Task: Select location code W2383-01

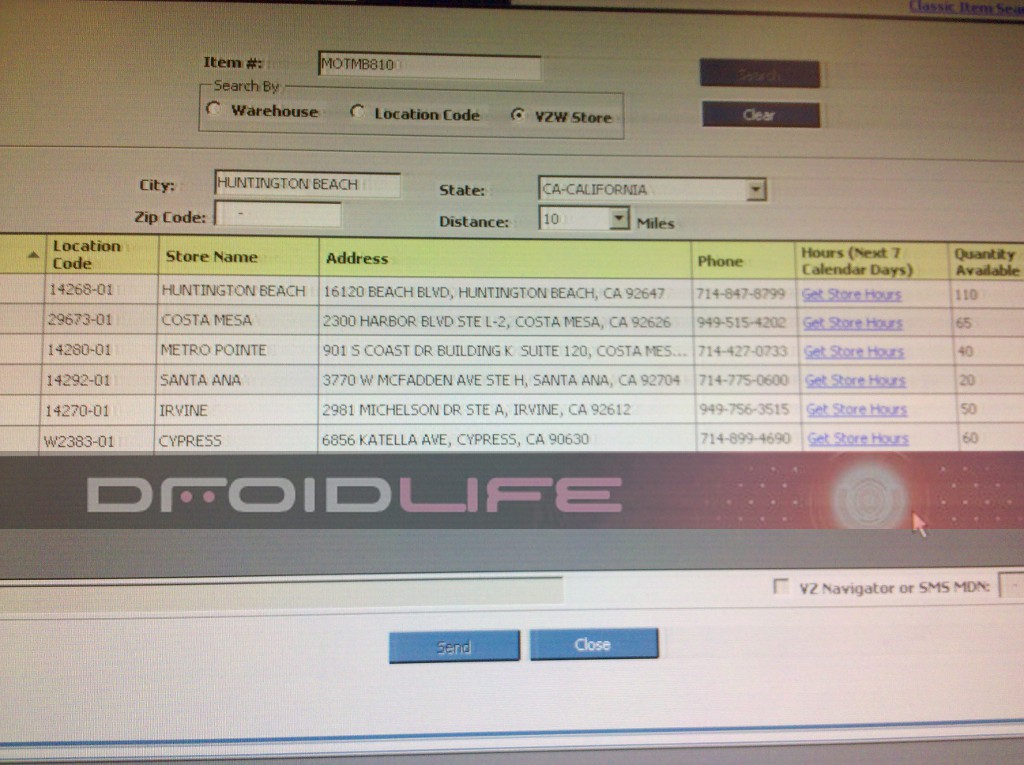Action: click(x=78, y=442)
